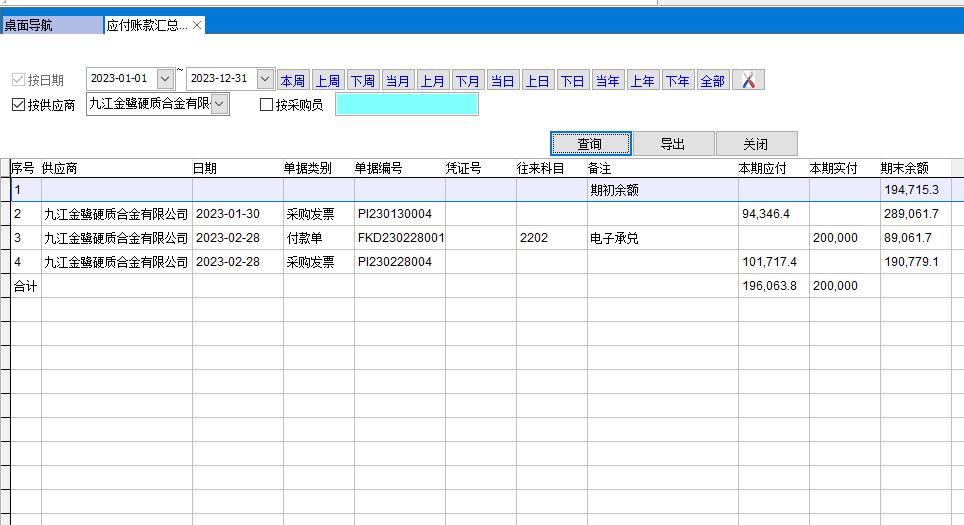Expand the end date 2023-12-31 dropdown
This screenshot has height=525, width=964.
[265, 79]
